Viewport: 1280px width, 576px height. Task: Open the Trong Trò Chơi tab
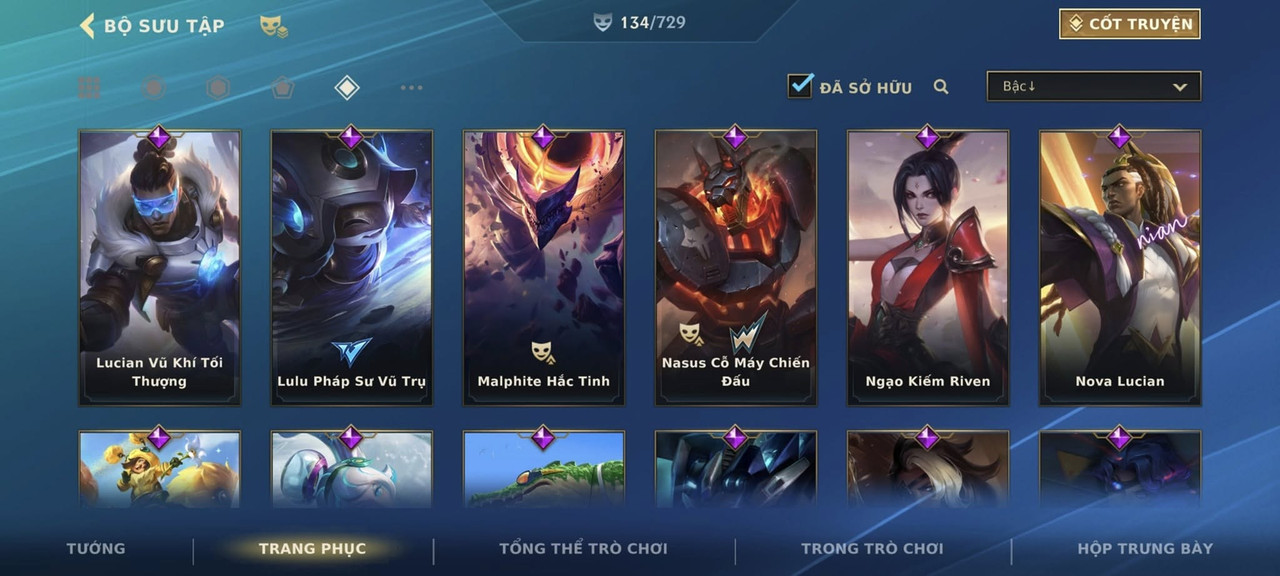pyautogui.click(x=872, y=548)
